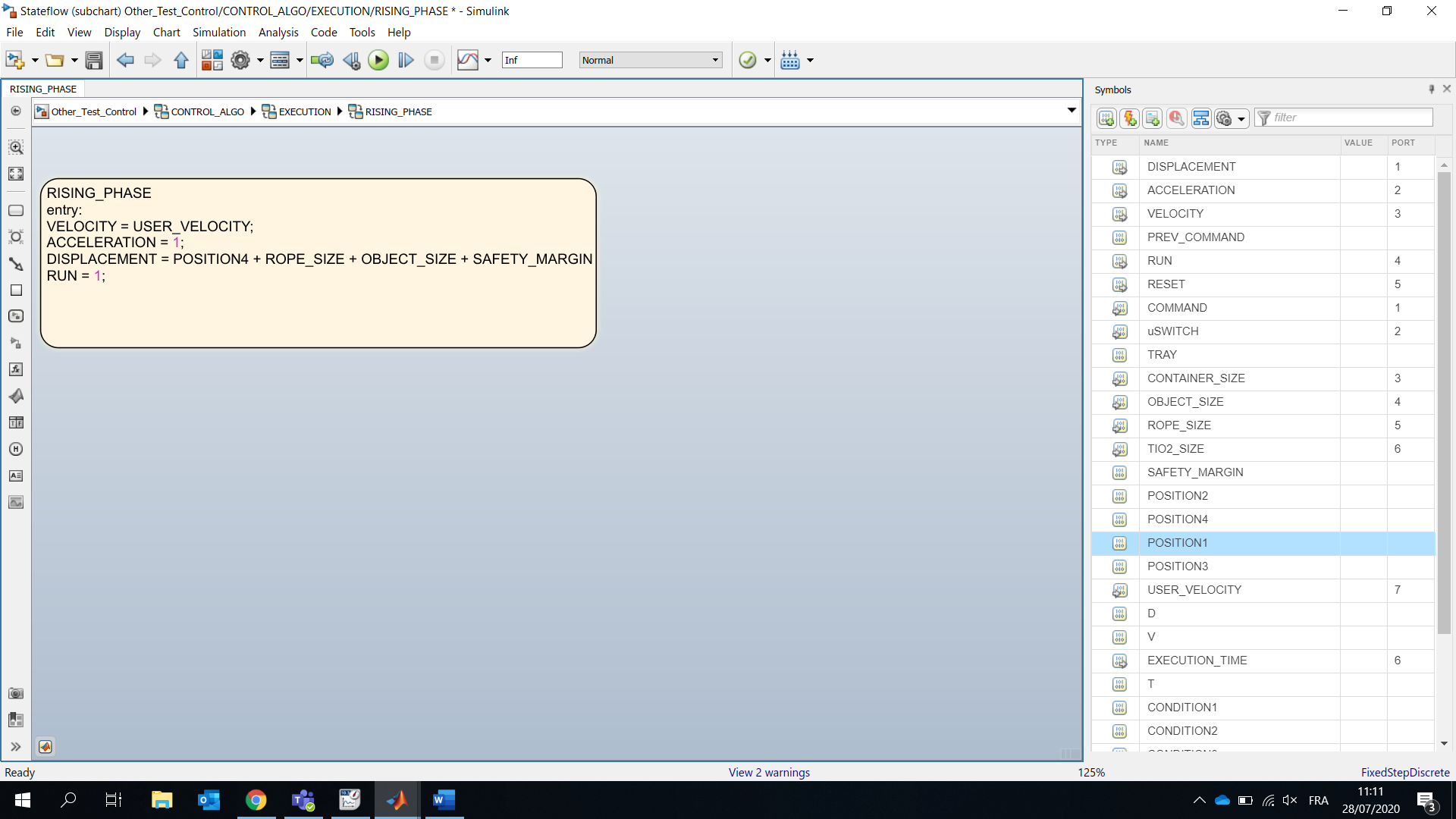Open the Simulation menu

[x=220, y=32]
